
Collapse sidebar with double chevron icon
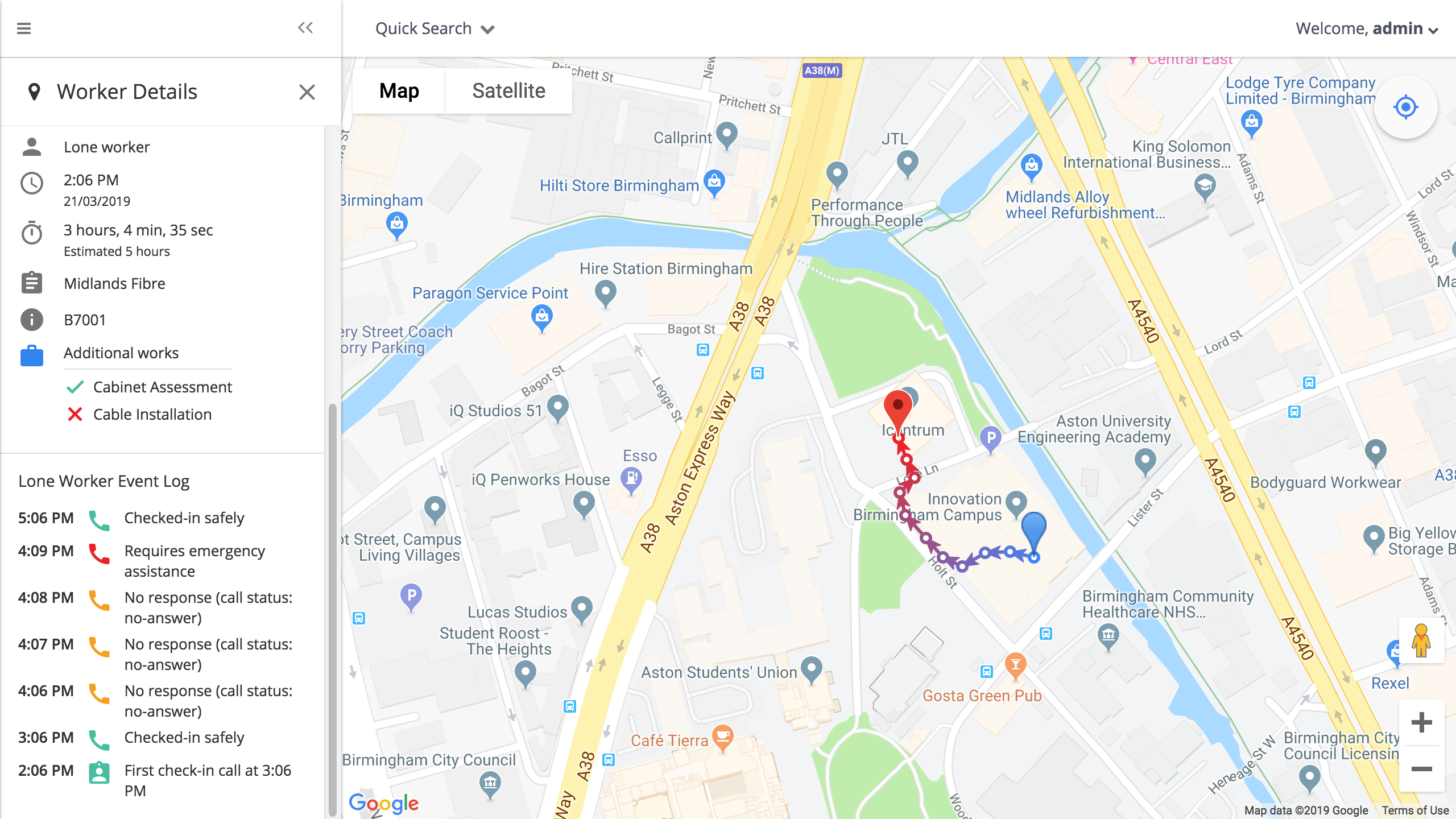305,28
